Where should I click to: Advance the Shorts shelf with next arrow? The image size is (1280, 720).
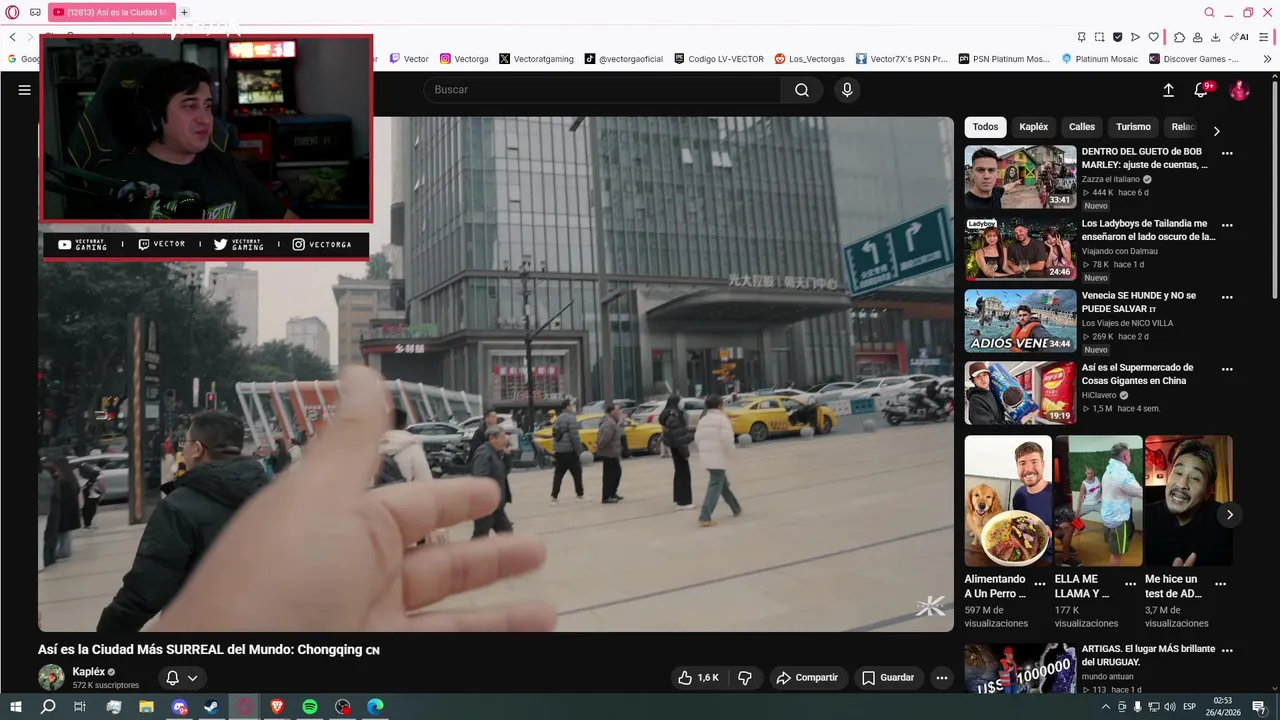1229,514
